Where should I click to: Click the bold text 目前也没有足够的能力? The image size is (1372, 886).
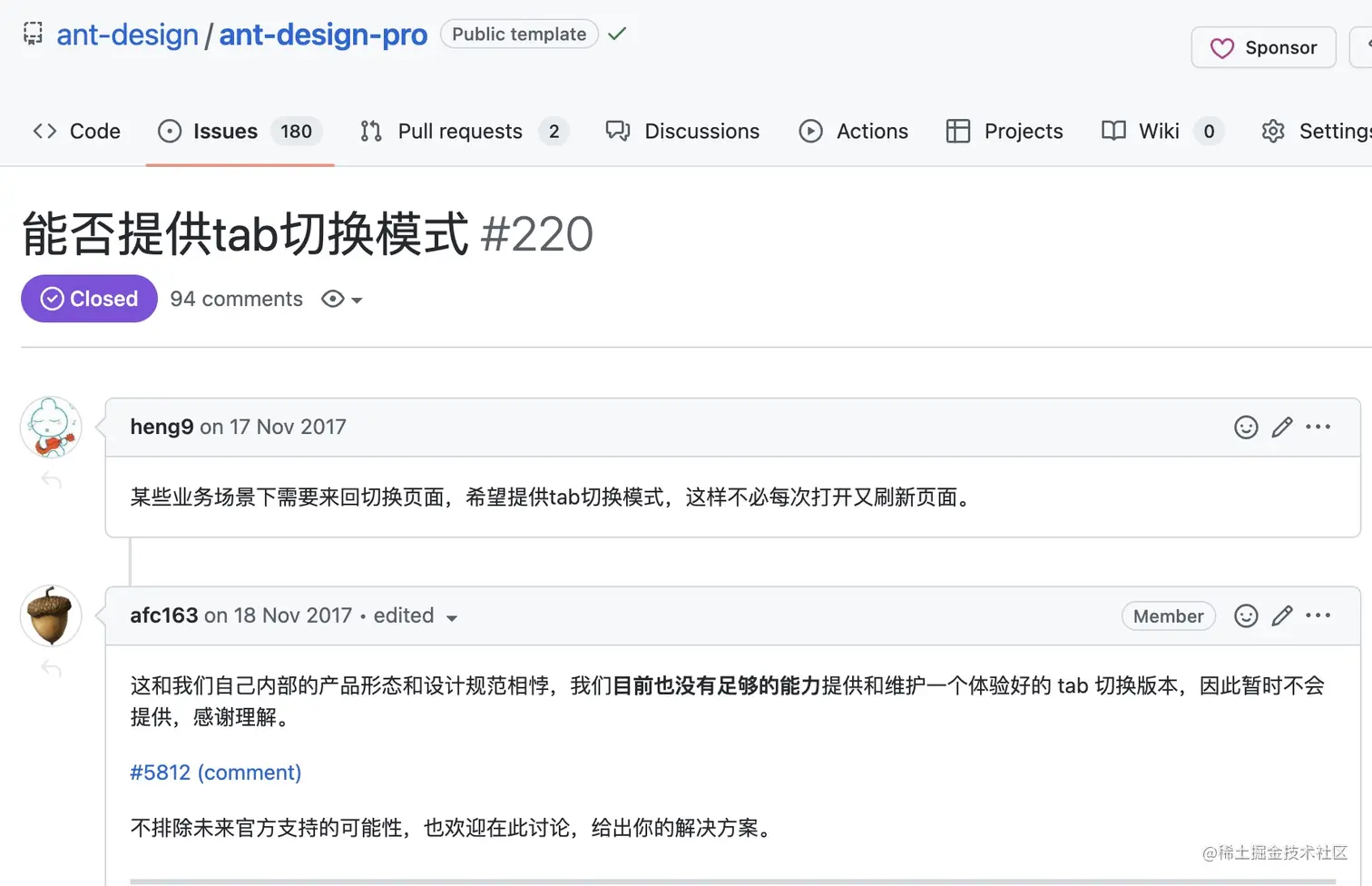click(717, 685)
